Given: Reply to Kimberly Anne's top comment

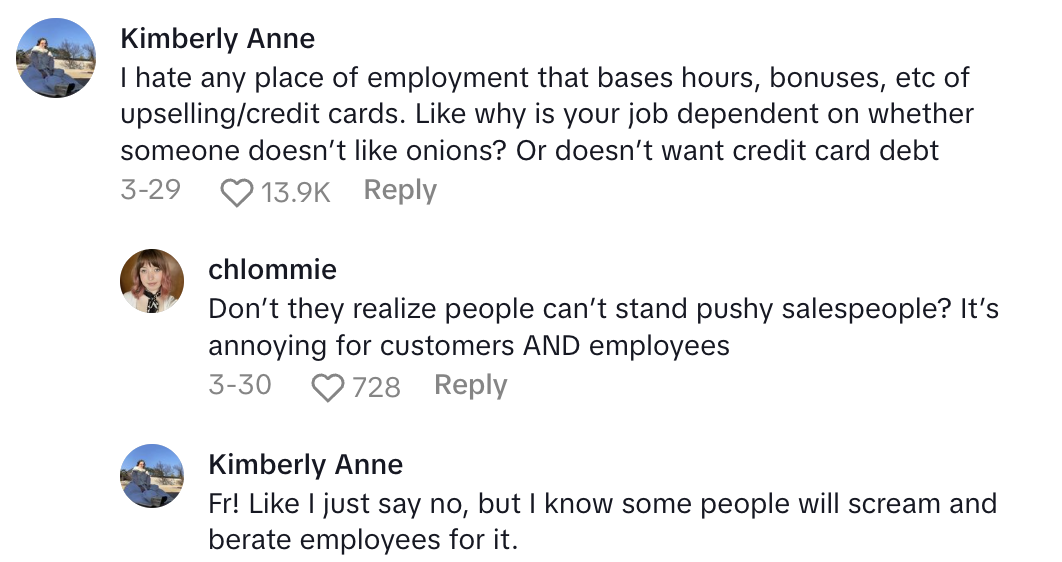Looking at the screenshot, I should 400,190.
